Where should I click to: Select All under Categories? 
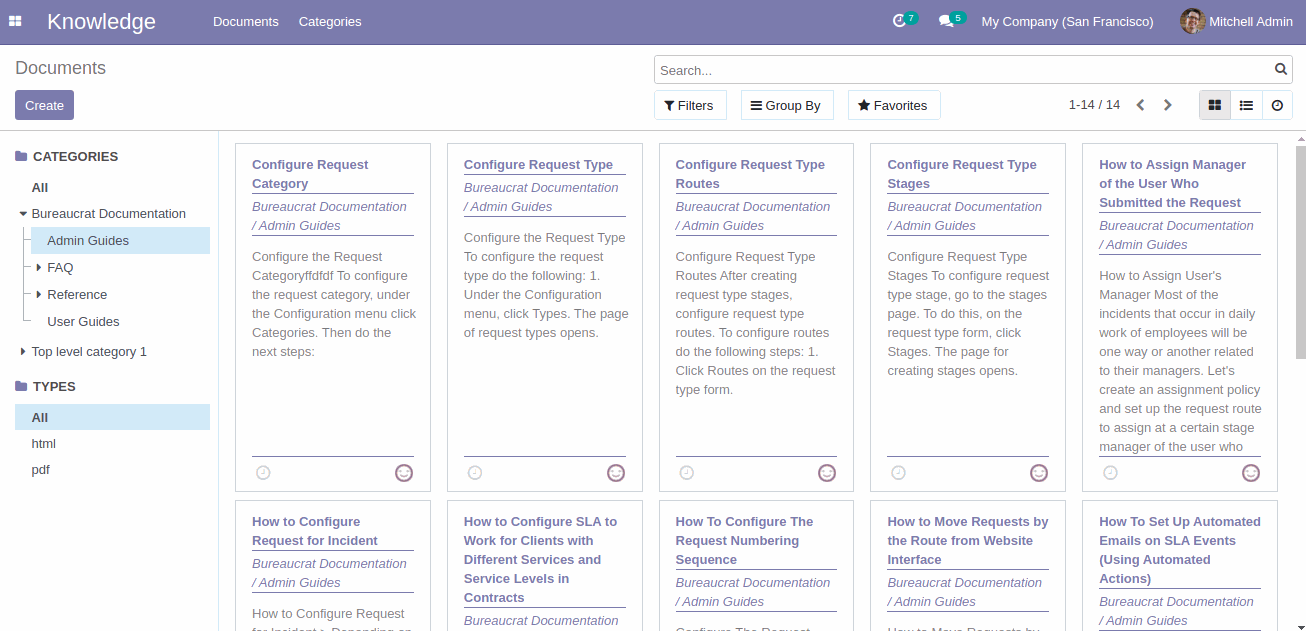tap(40, 187)
